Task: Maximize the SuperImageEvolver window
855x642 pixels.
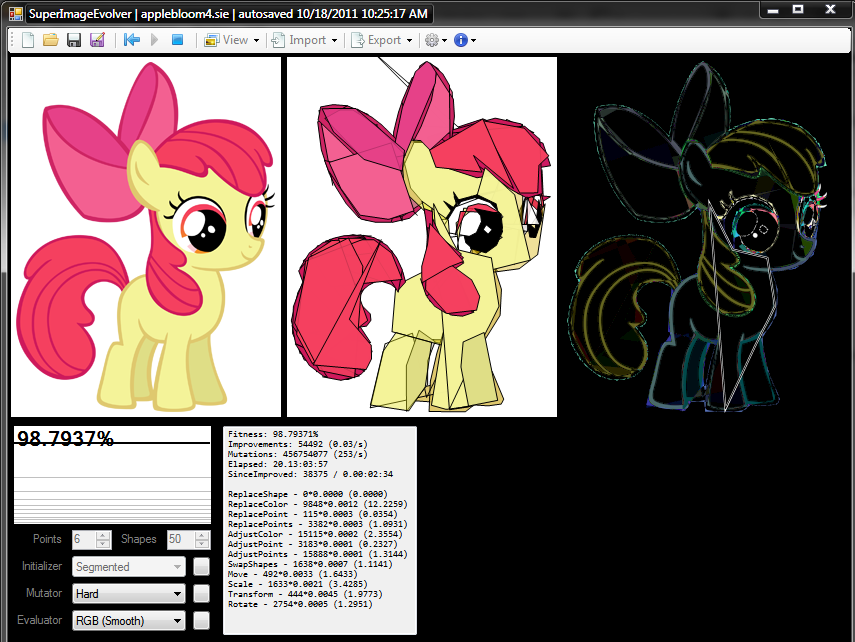Action: tap(798, 9)
